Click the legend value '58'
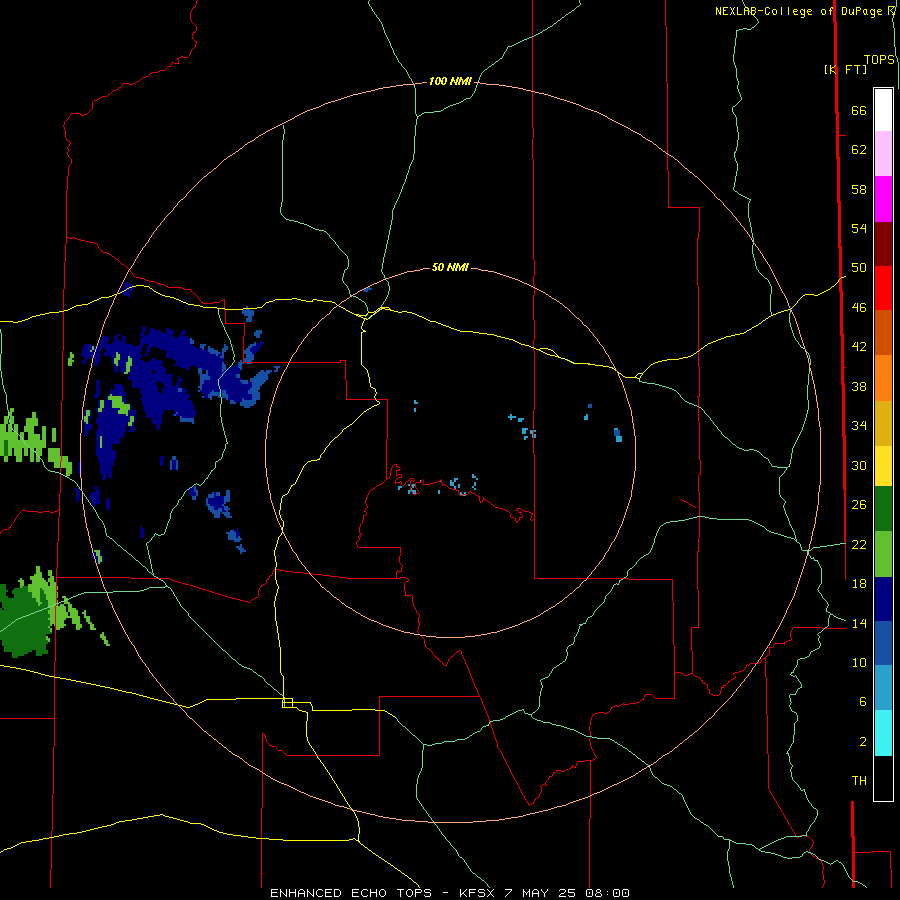Viewport: 900px width, 900px height. click(x=859, y=189)
